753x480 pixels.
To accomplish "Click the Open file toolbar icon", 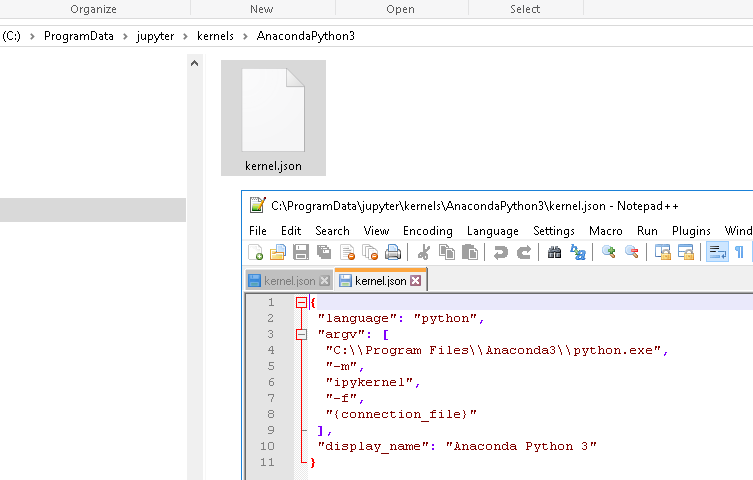I will coord(278,253).
